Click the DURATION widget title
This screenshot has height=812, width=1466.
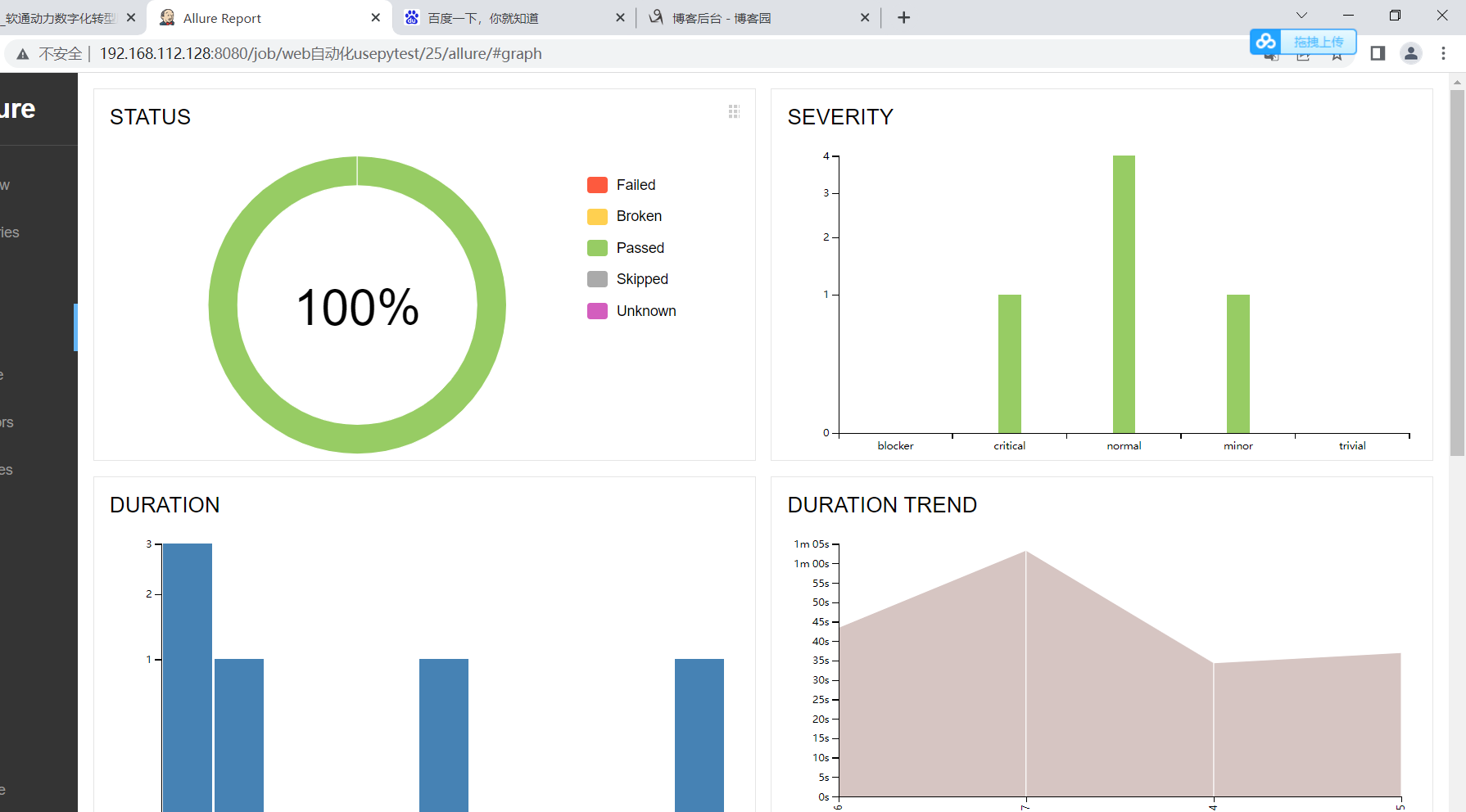[x=165, y=505]
